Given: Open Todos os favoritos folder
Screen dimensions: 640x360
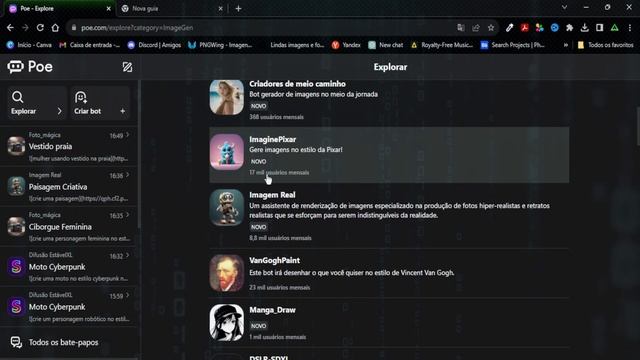Looking at the screenshot, I should (606, 45).
